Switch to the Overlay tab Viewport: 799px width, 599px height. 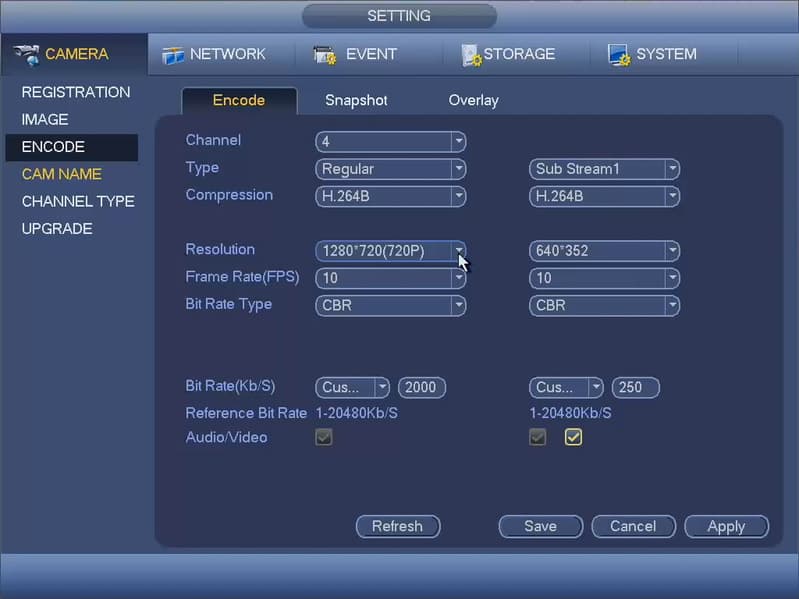point(473,100)
